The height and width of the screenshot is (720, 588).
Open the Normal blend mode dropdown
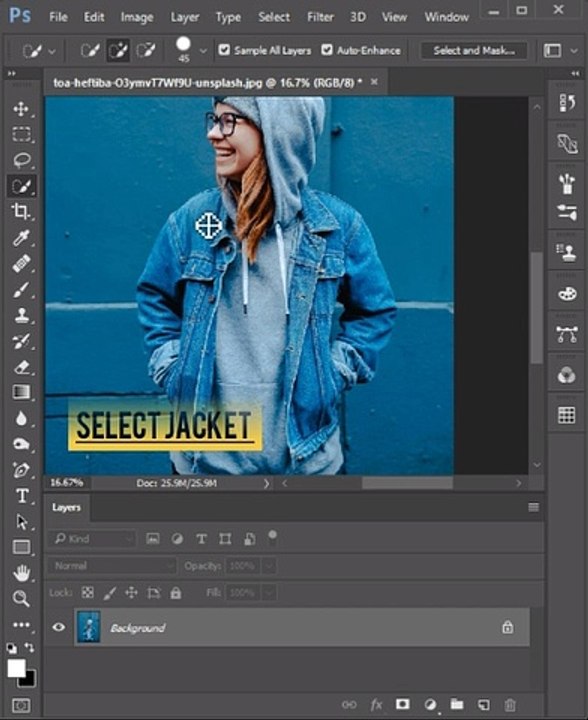pyautogui.click(x=112, y=566)
